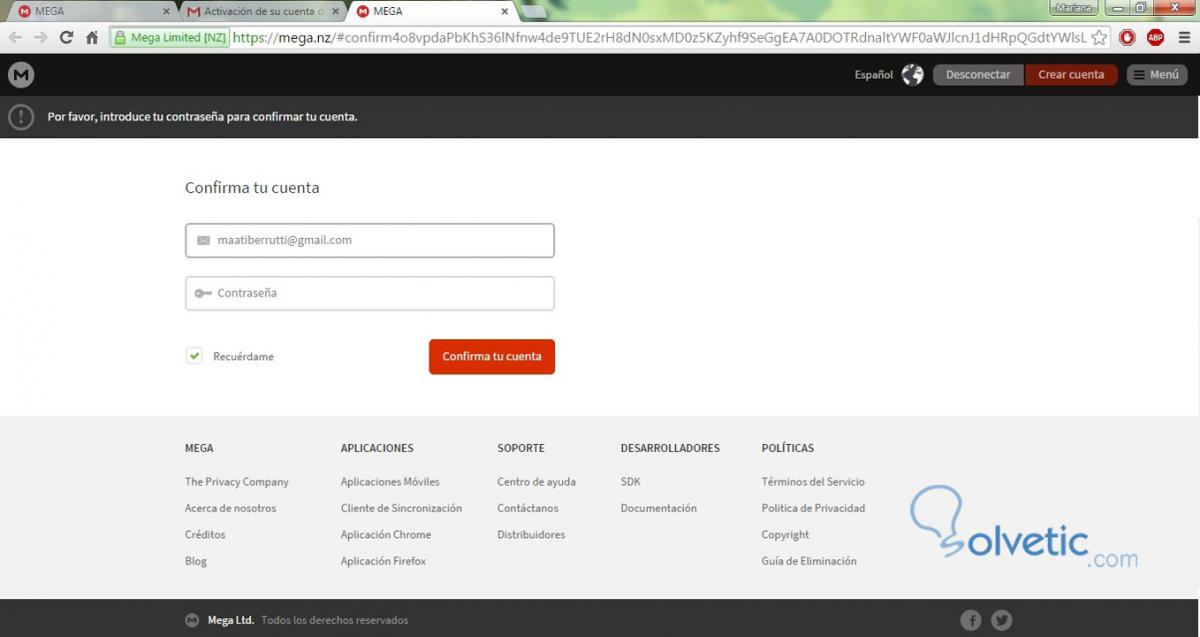The width and height of the screenshot is (1200, 637).
Task: Click the browser address bar URL
Action: 659,38
